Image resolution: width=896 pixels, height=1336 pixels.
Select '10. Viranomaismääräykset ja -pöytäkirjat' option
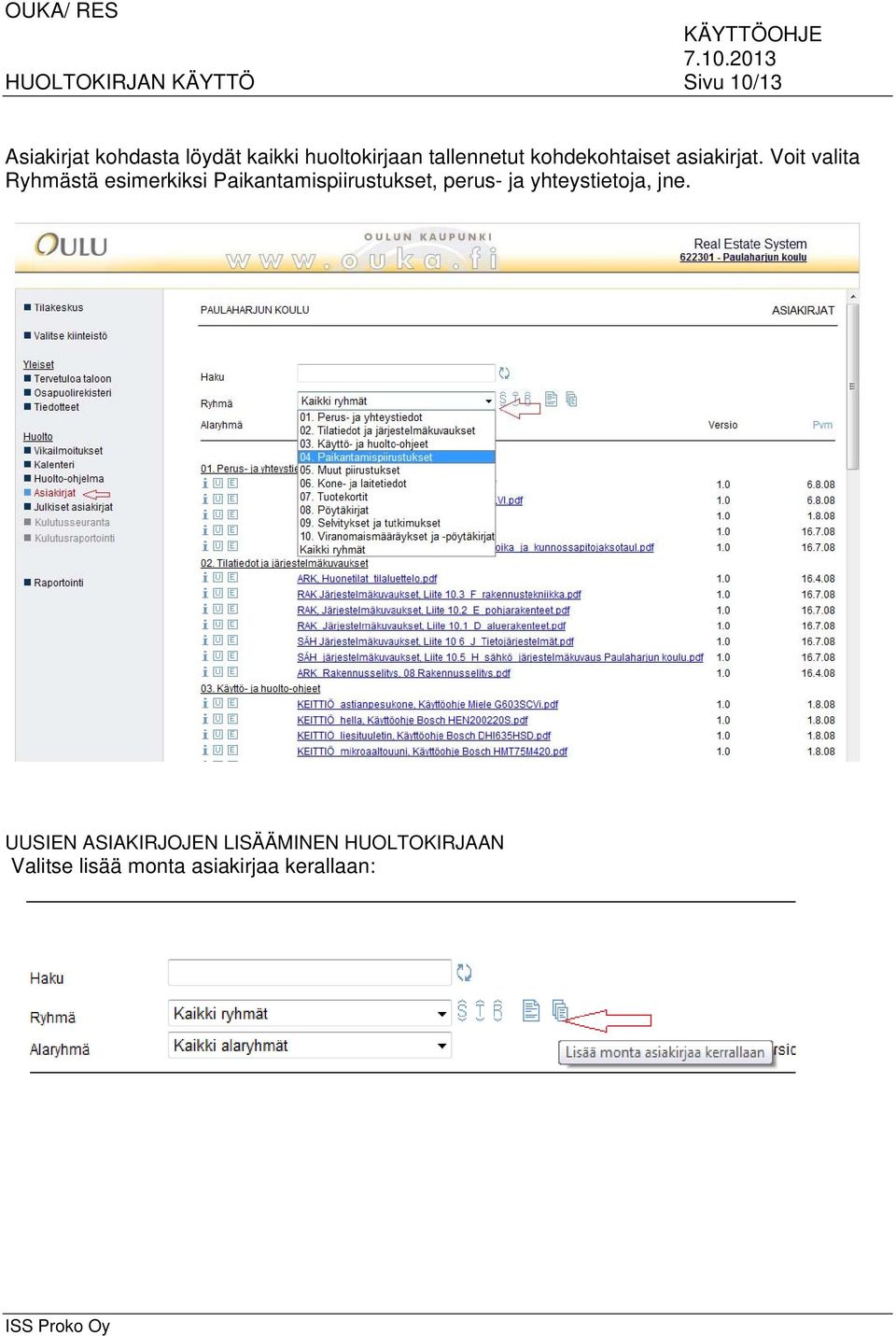396,536
